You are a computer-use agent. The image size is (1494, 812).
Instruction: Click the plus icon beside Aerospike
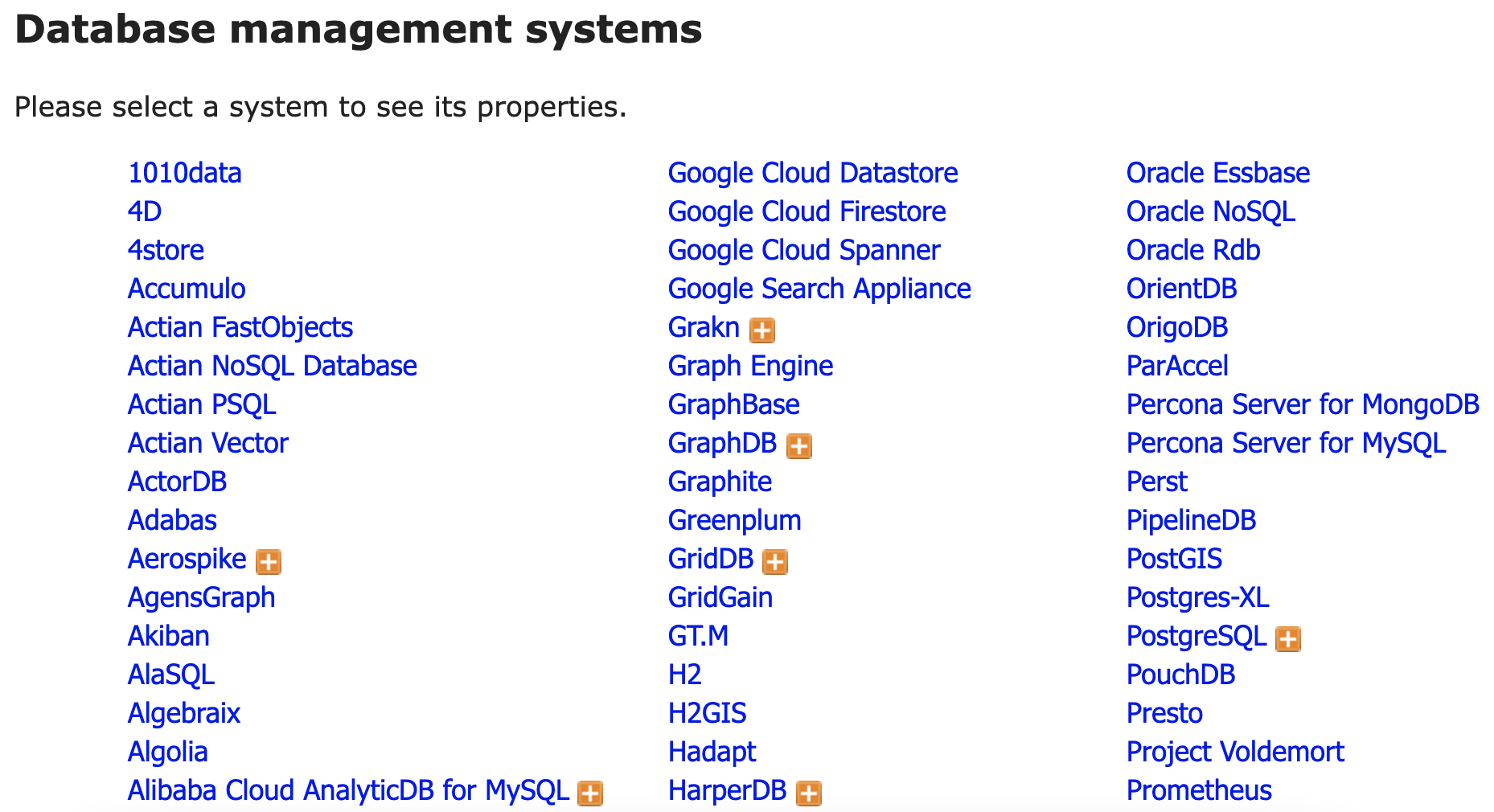pyautogui.click(x=268, y=561)
